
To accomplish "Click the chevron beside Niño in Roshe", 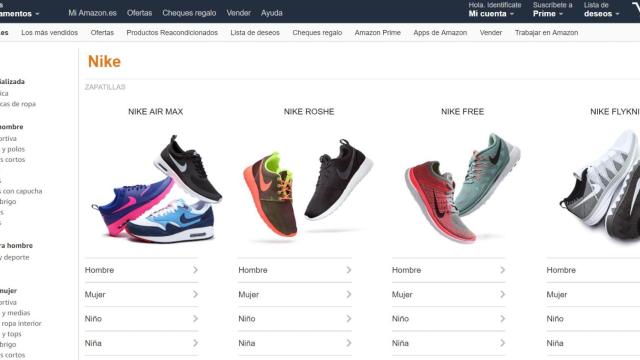I will (x=349, y=319).
